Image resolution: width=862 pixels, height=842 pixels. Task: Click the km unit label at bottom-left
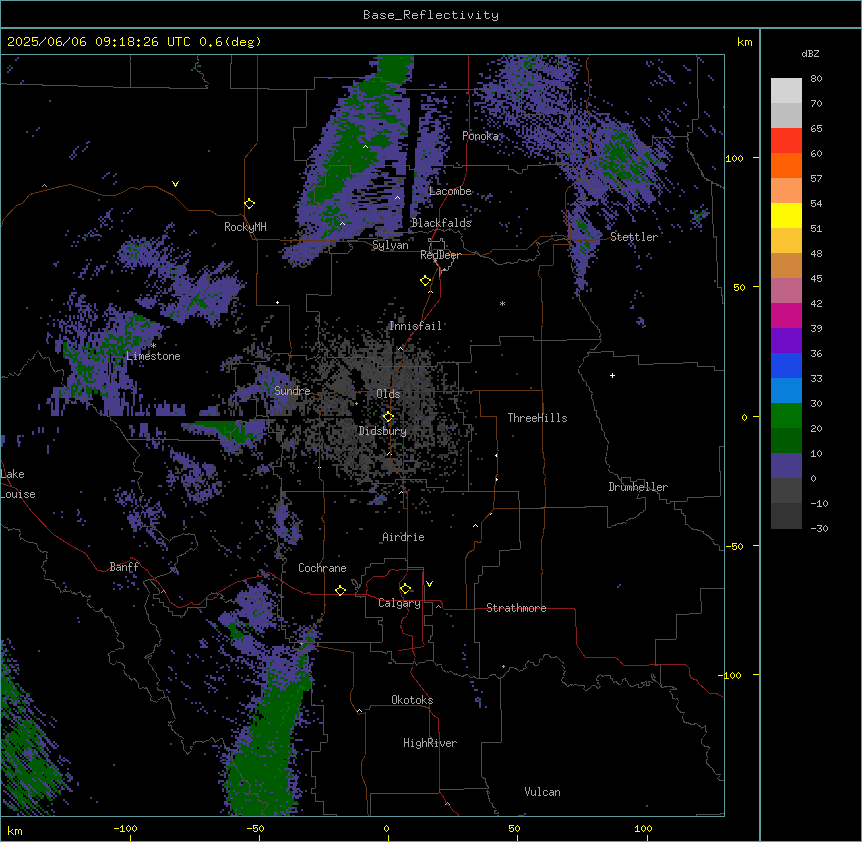tap(15, 830)
